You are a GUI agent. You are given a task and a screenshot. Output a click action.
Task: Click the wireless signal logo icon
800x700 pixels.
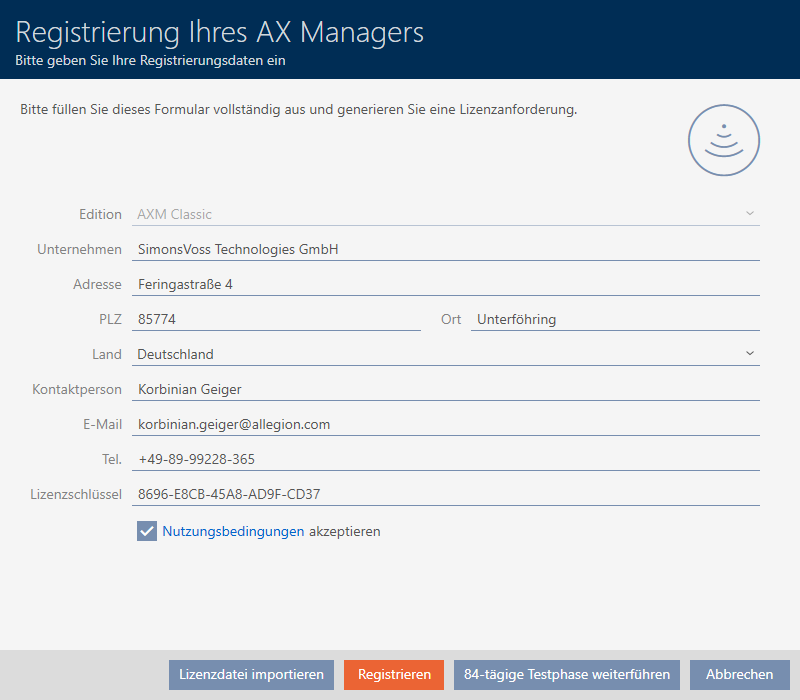coord(723,141)
